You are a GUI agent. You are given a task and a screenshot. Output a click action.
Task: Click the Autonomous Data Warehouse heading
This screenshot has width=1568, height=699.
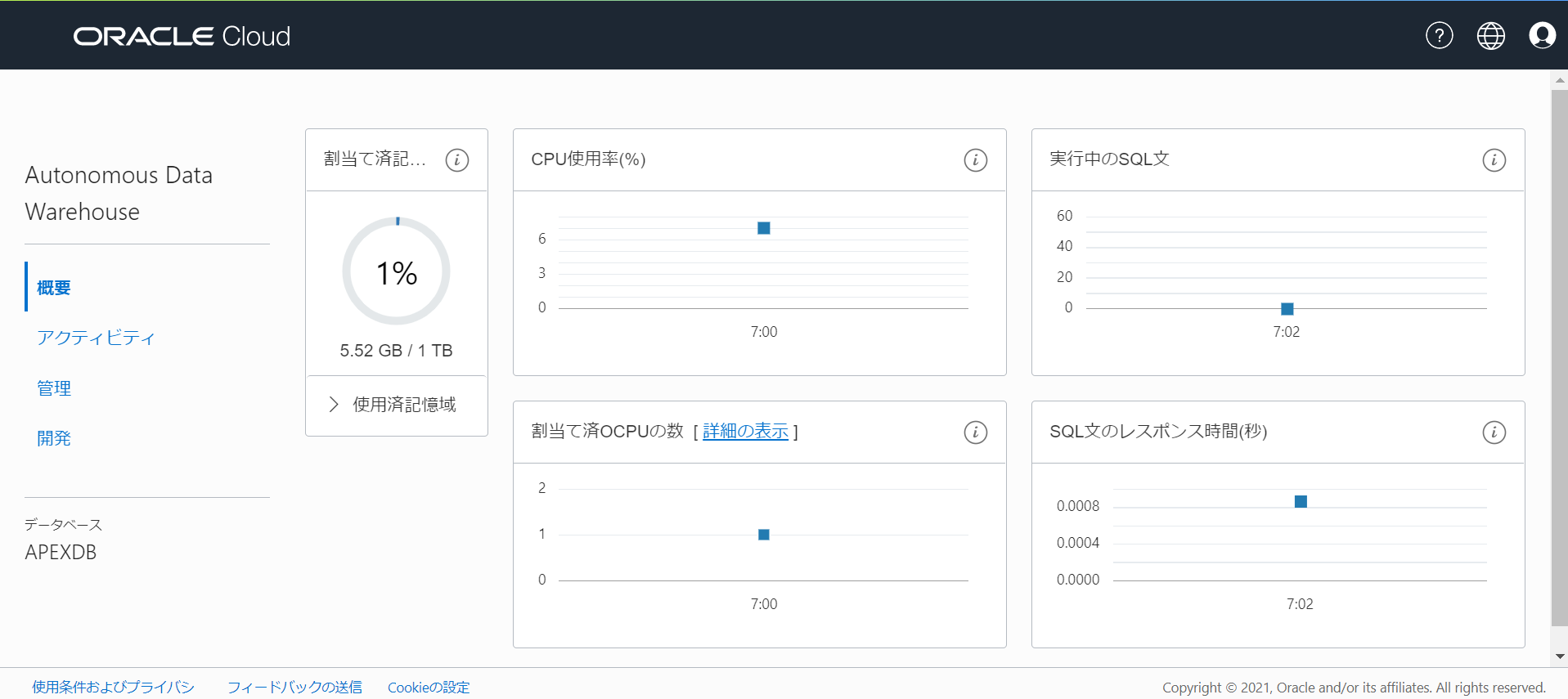point(119,194)
